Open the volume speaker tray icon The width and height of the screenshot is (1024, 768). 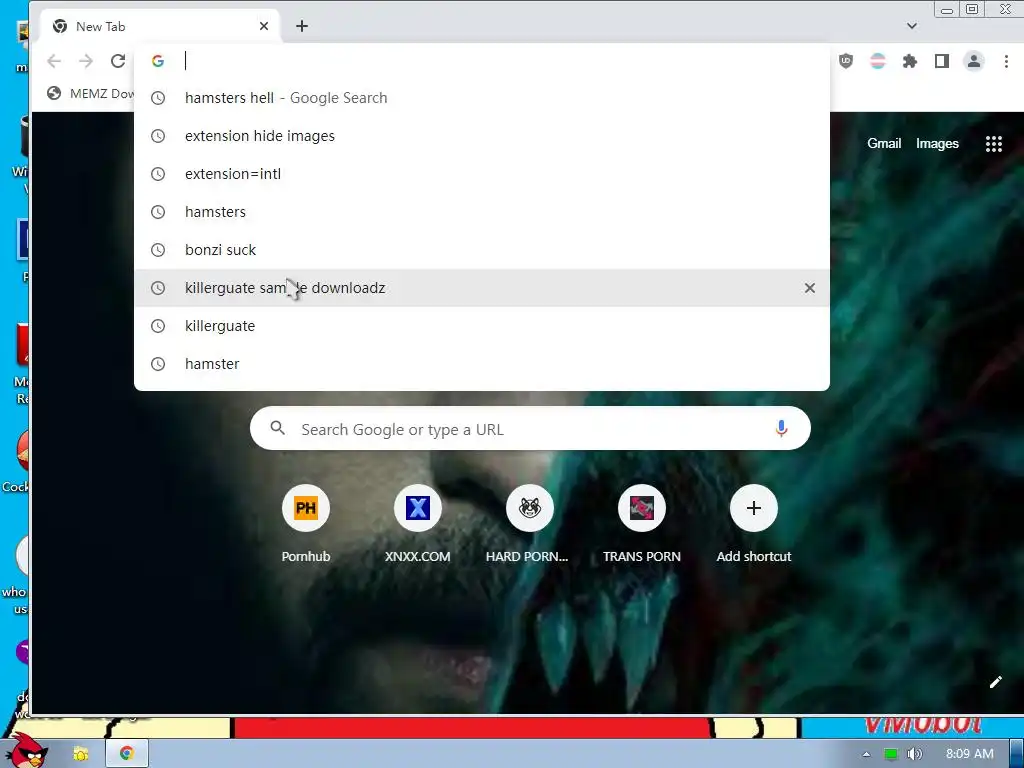[x=914, y=754]
